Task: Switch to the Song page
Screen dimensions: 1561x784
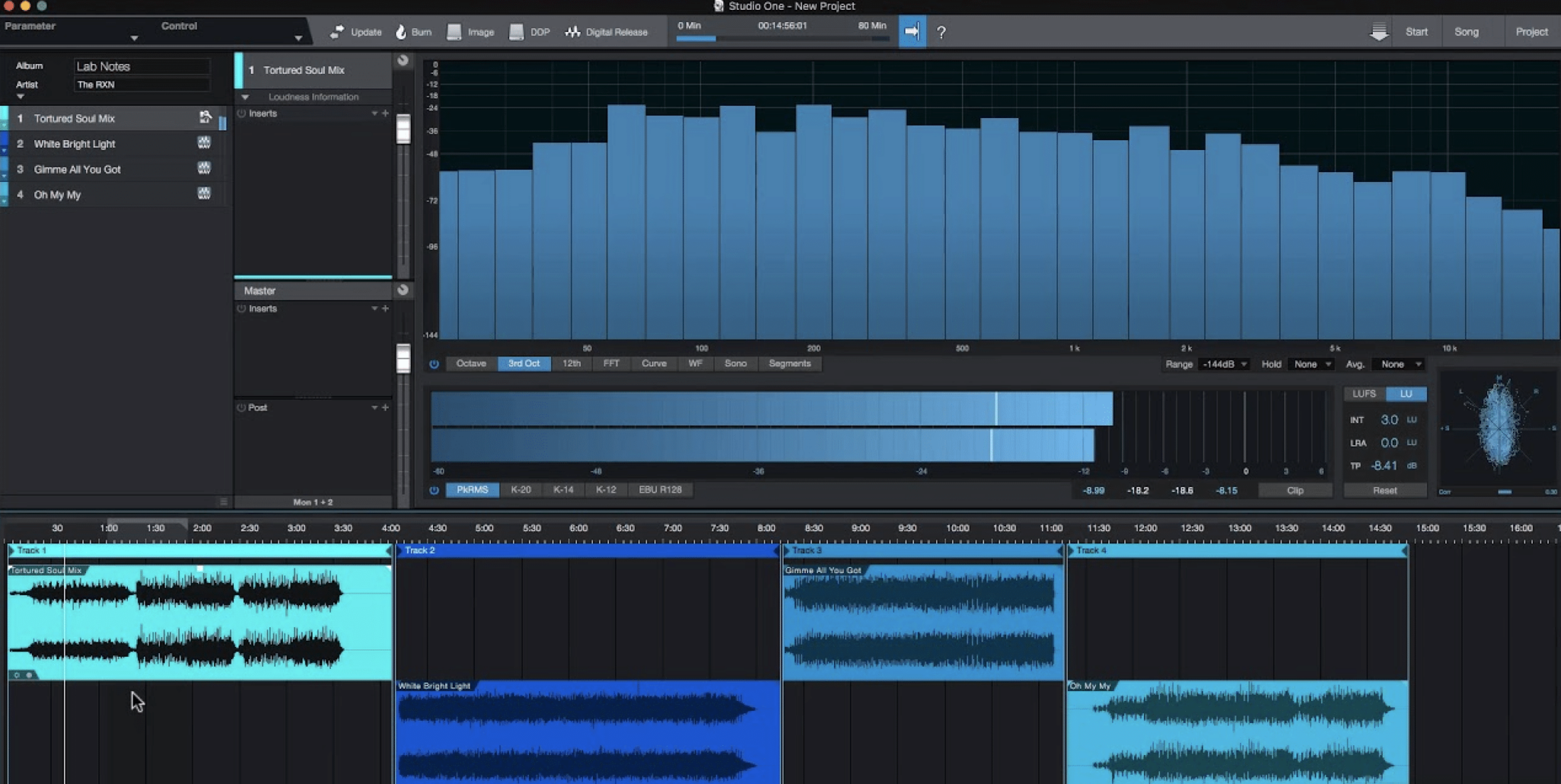Action: 1466,31
